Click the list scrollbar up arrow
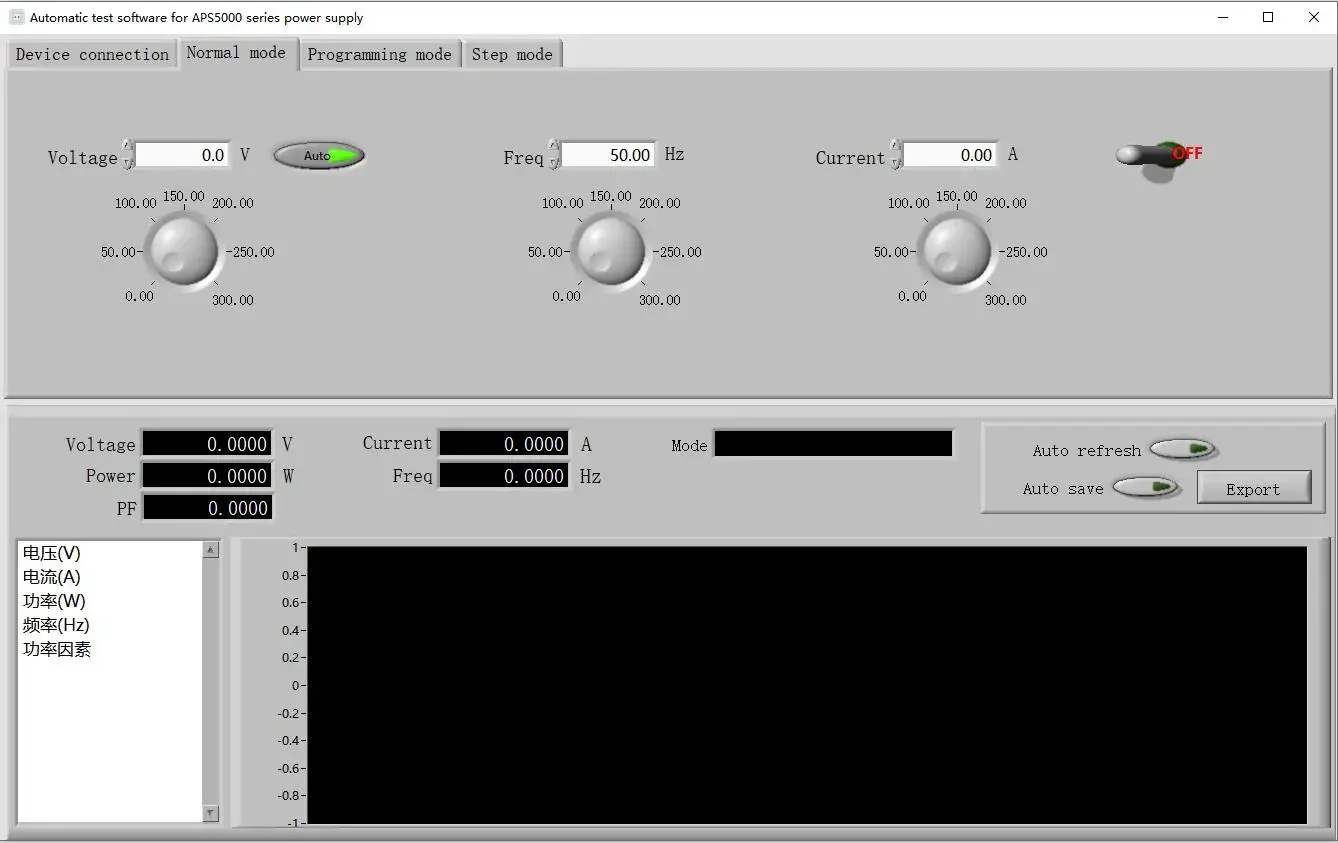 point(210,550)
